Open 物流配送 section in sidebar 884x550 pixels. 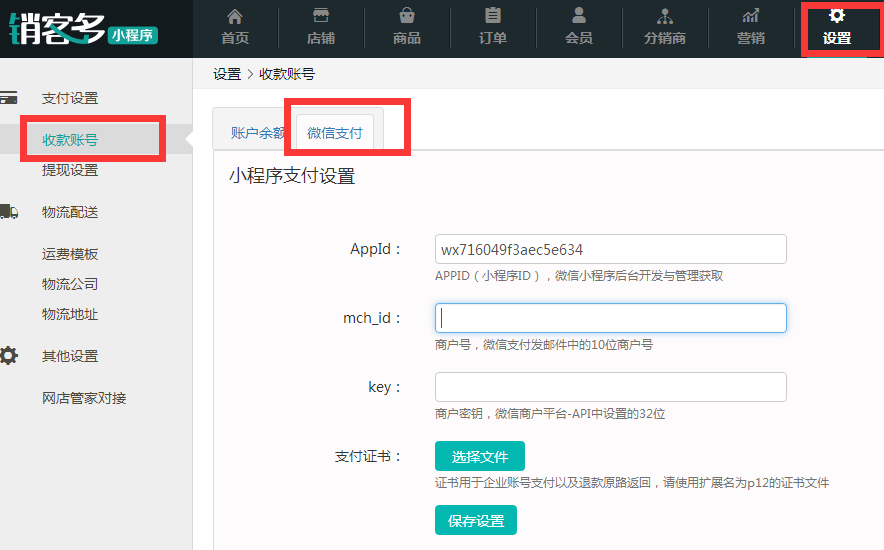pos(70,212)
